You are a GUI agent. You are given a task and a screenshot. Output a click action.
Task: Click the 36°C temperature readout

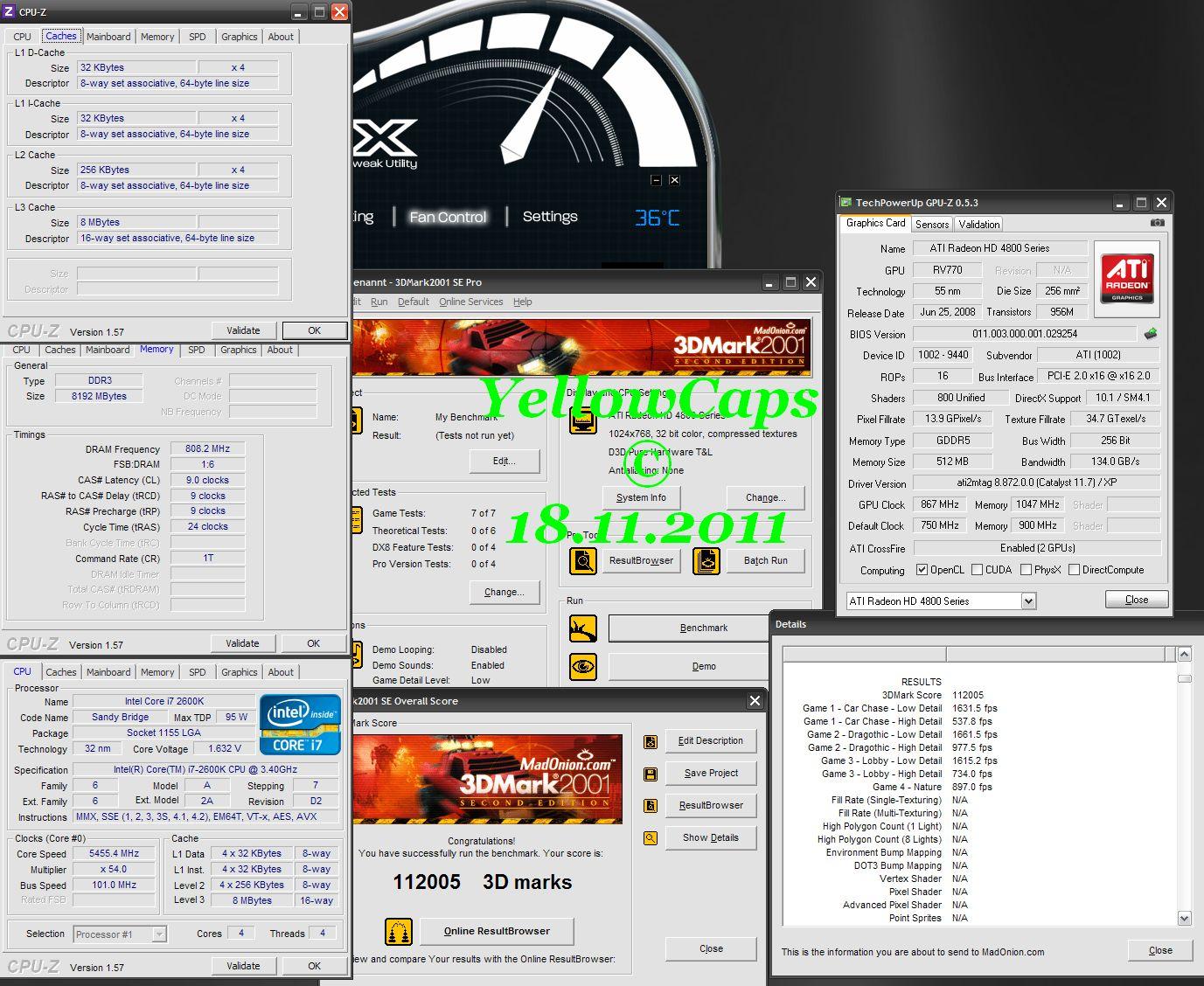[657, 218]
